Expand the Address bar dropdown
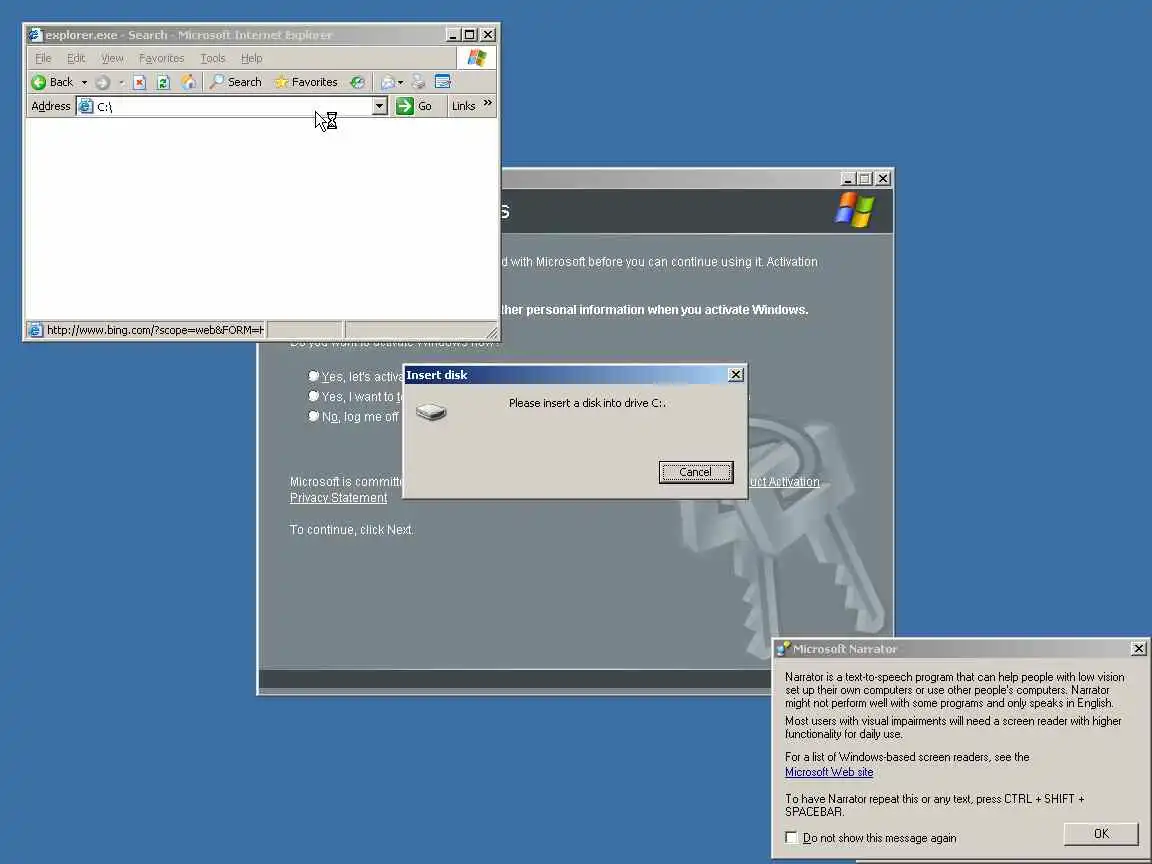The width and height of the screenshot is (1152, 864). pos(379,107)
